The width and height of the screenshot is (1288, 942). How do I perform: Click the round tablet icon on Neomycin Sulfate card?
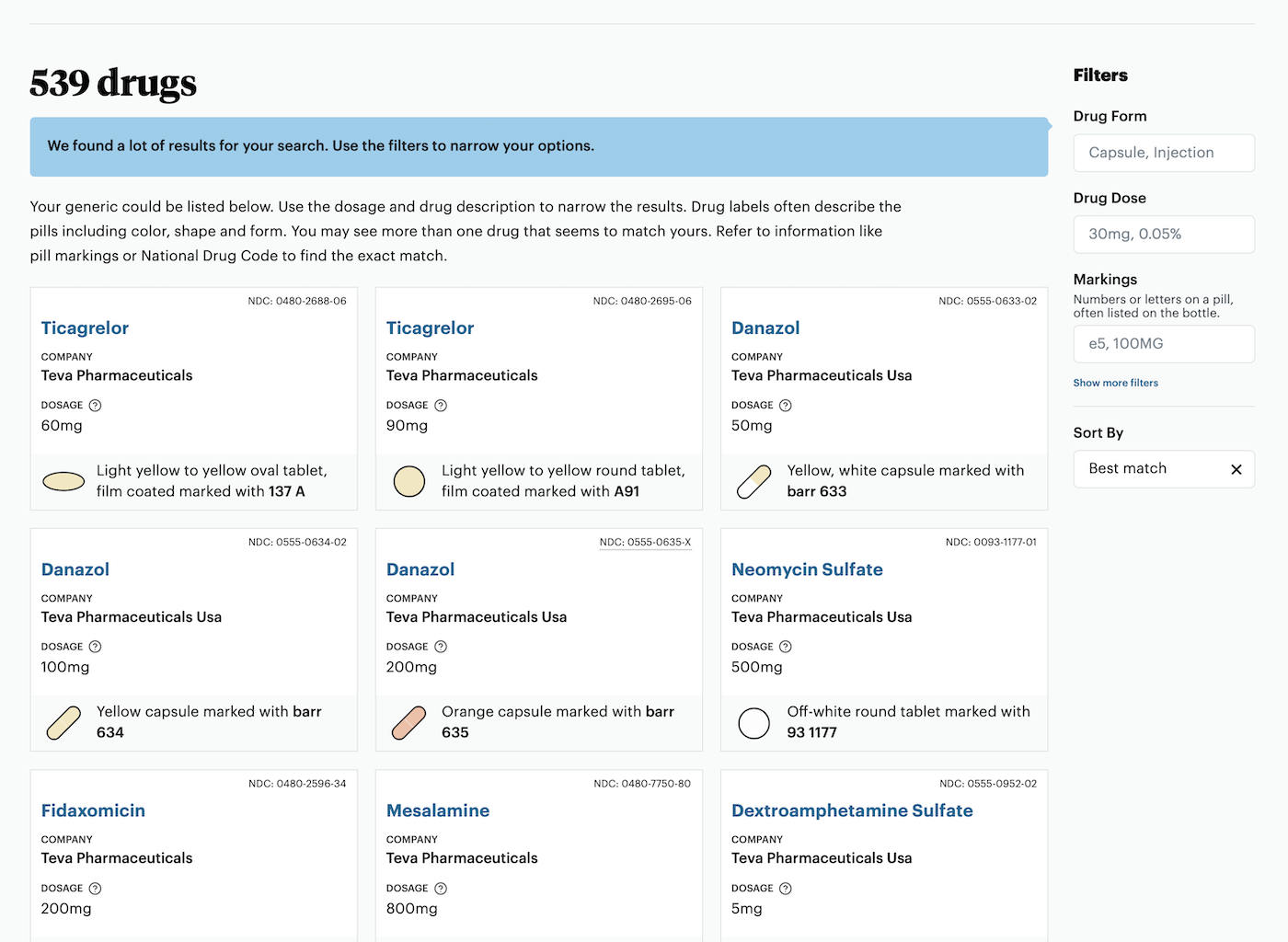[x=753, y=723]
